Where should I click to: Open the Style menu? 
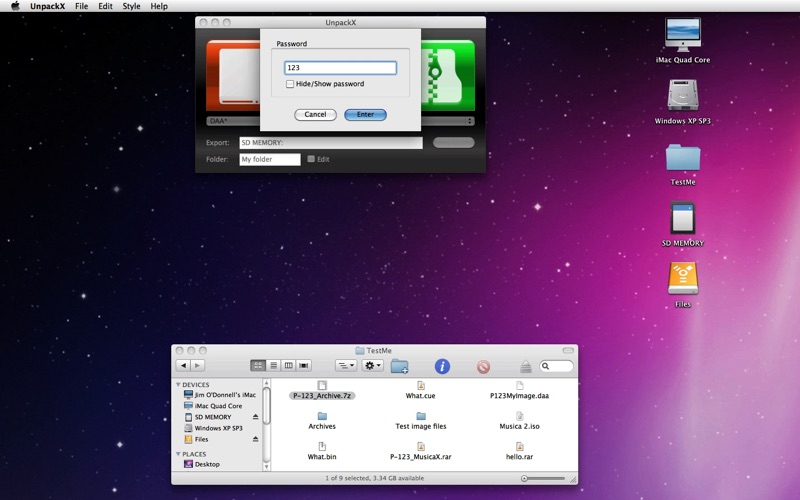pos(131,6)
